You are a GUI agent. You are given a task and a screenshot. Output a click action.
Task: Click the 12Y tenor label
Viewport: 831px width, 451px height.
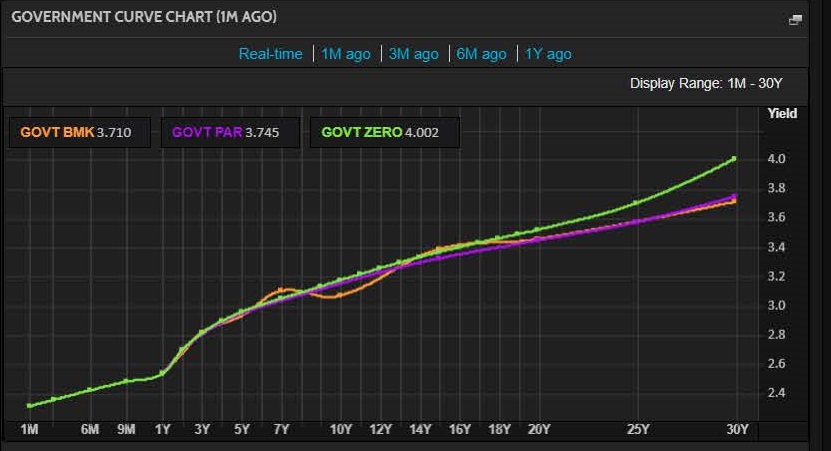click(x=381, y=429)
